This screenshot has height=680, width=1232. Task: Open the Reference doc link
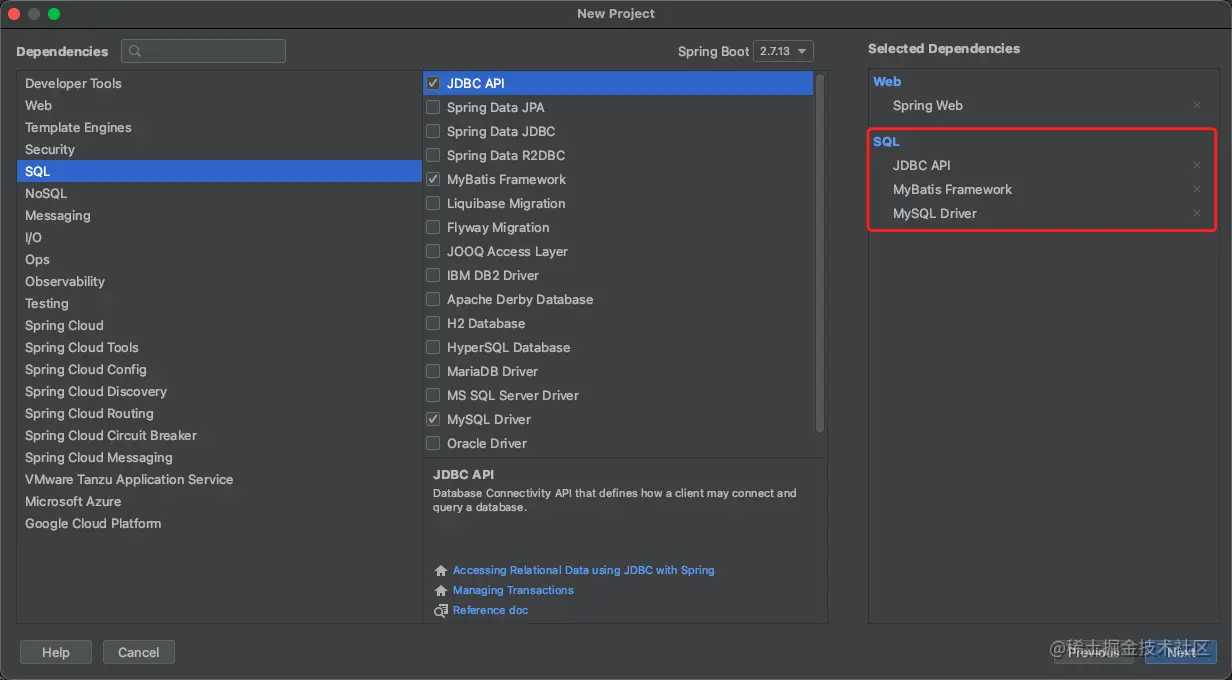click(490, 610)
